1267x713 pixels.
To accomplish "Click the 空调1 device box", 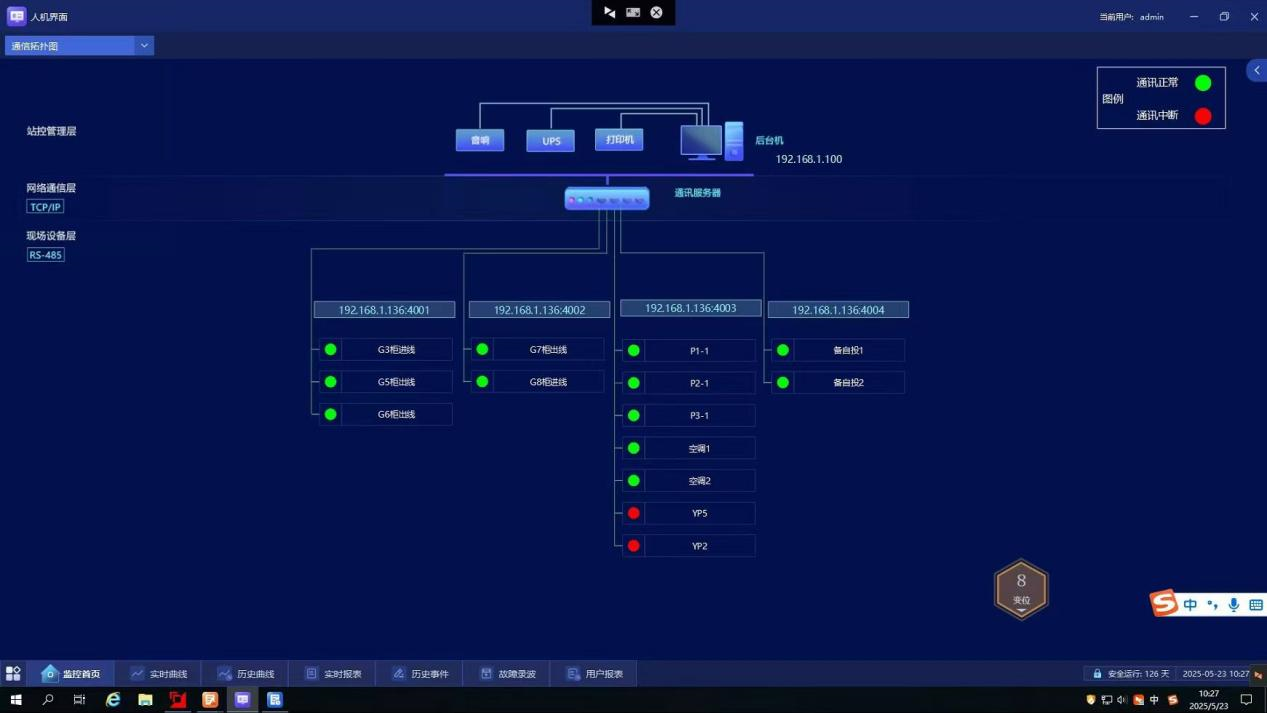I will click(699, 448).
